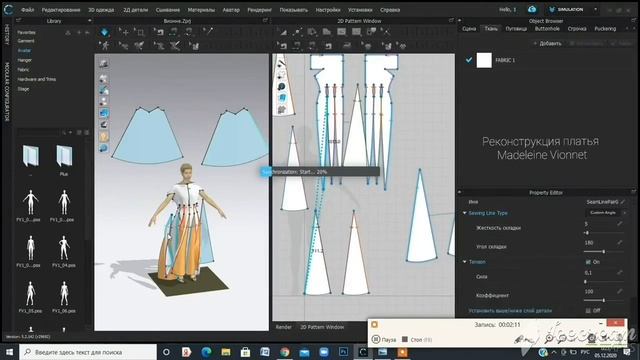Click the pencil icon next to value 180

click(x=620, y=242)
